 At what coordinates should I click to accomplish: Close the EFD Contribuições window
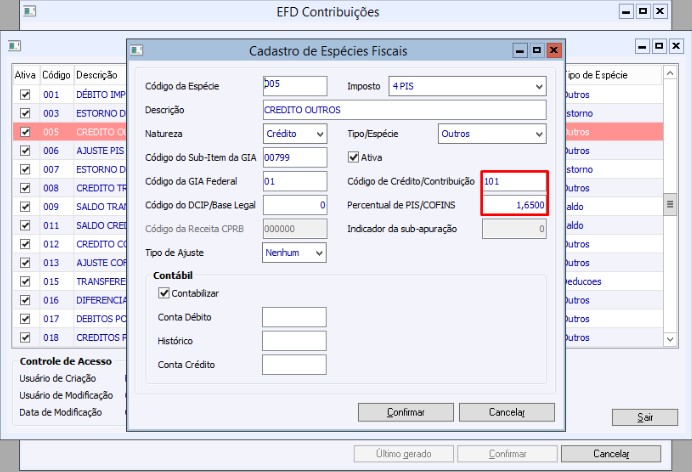click(660, 11)
